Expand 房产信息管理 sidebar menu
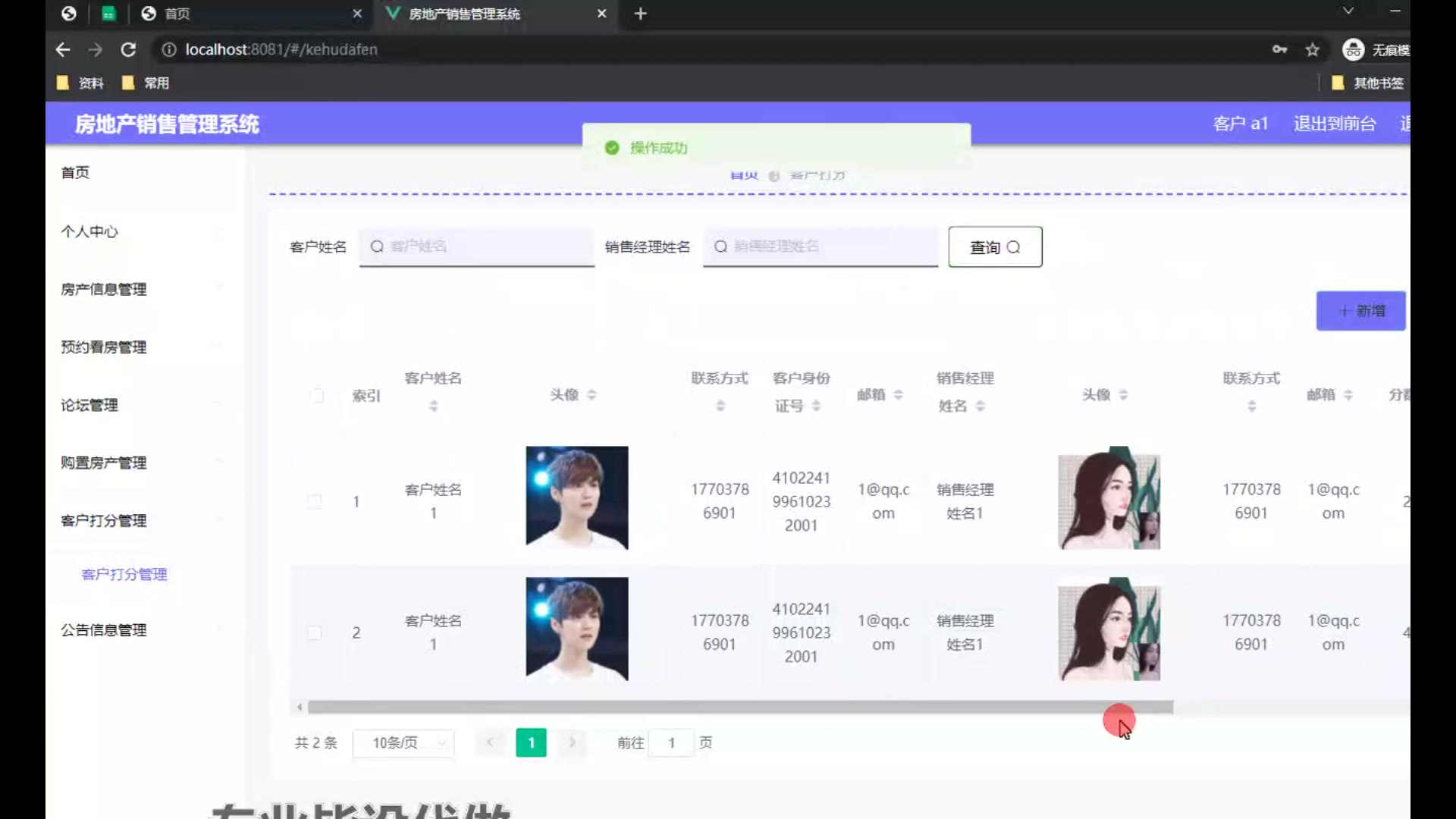Screen dimensions: 1456x819 point(104,289)
